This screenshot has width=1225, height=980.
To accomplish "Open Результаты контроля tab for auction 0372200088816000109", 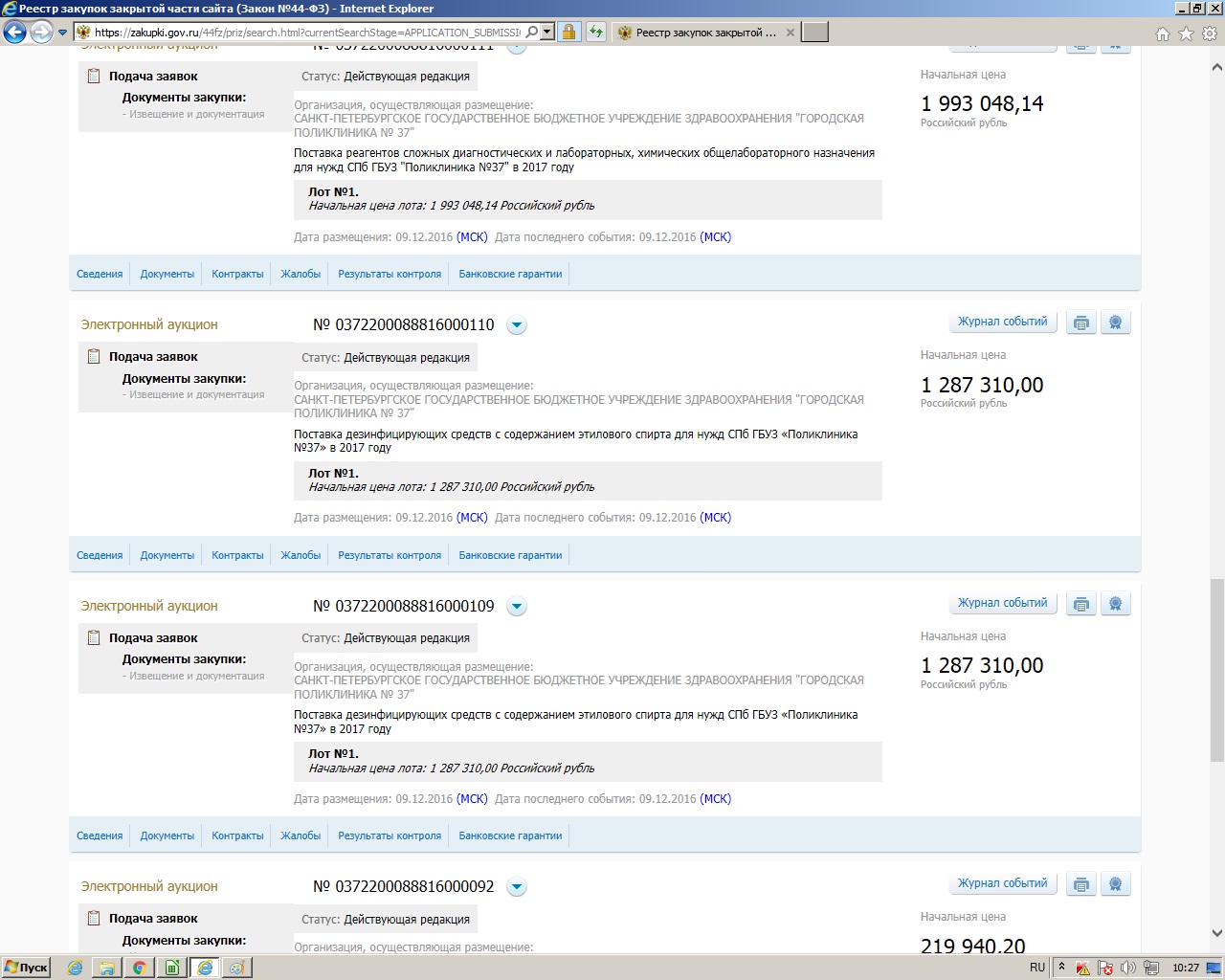I will pyautogui.click(x=390, y=835).
